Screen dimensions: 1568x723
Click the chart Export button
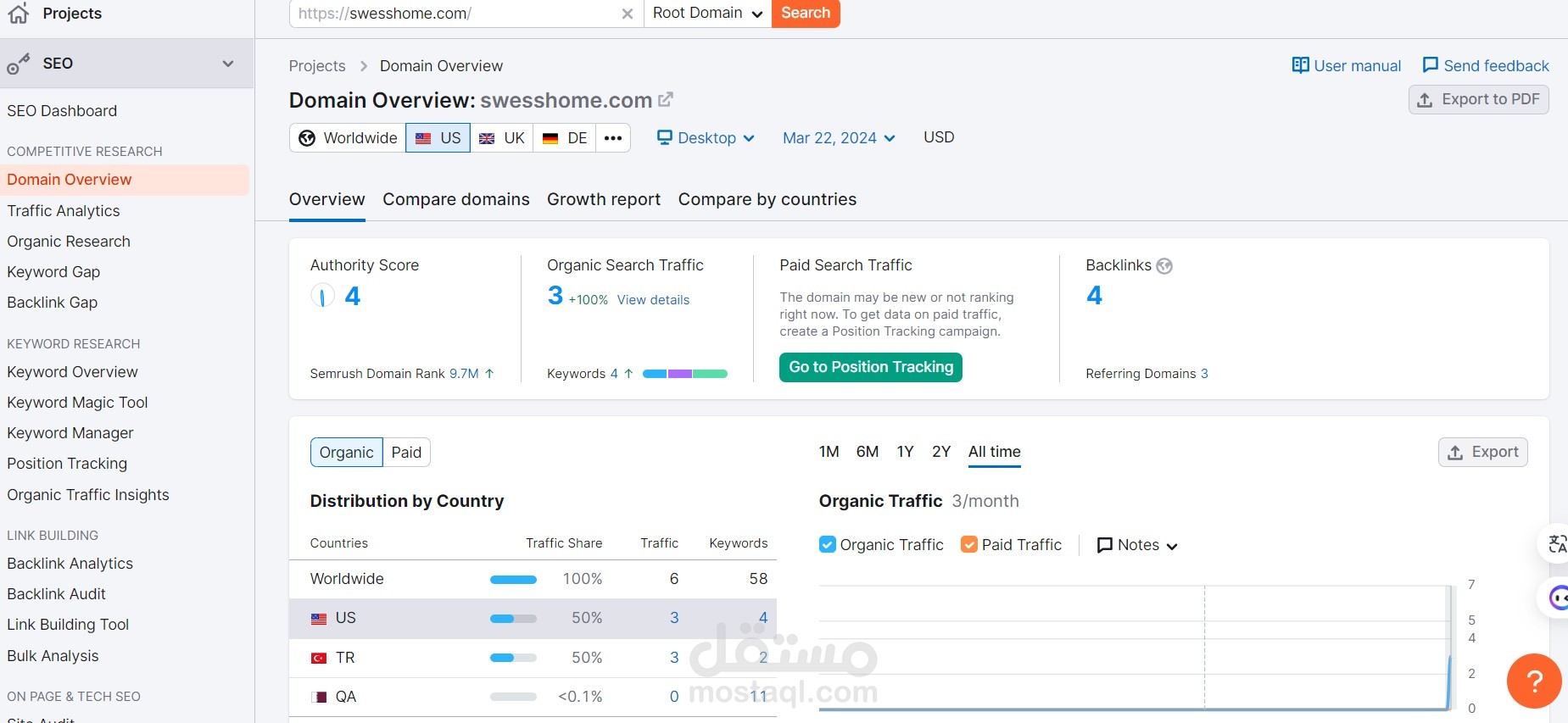click(1483, 452)
